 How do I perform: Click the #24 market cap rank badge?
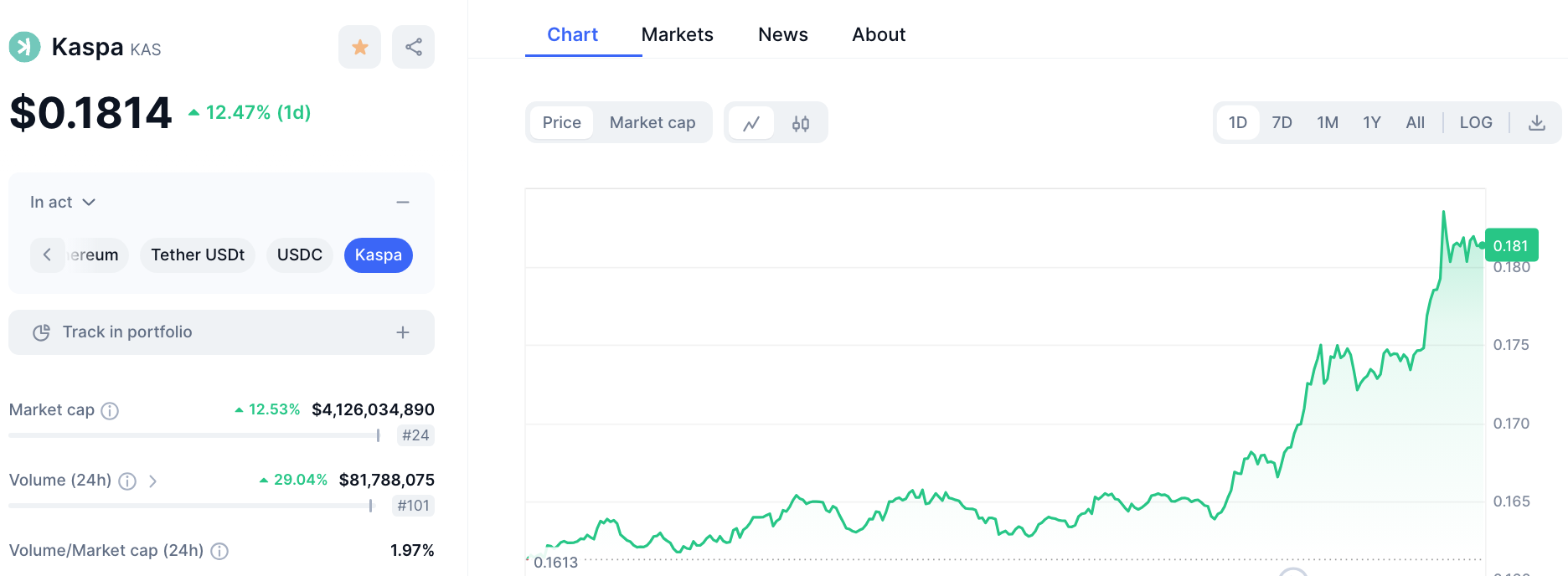click(415, 435)
